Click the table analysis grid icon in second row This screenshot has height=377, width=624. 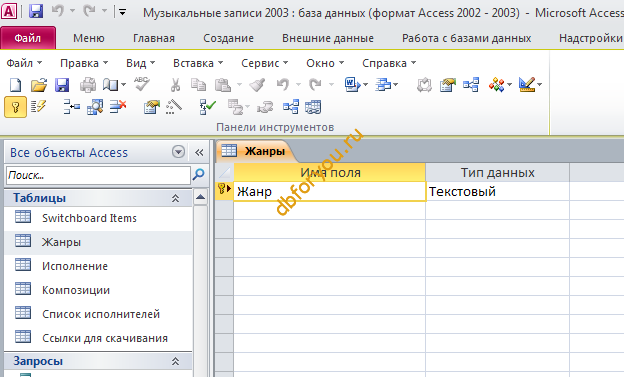coord(313,107)
